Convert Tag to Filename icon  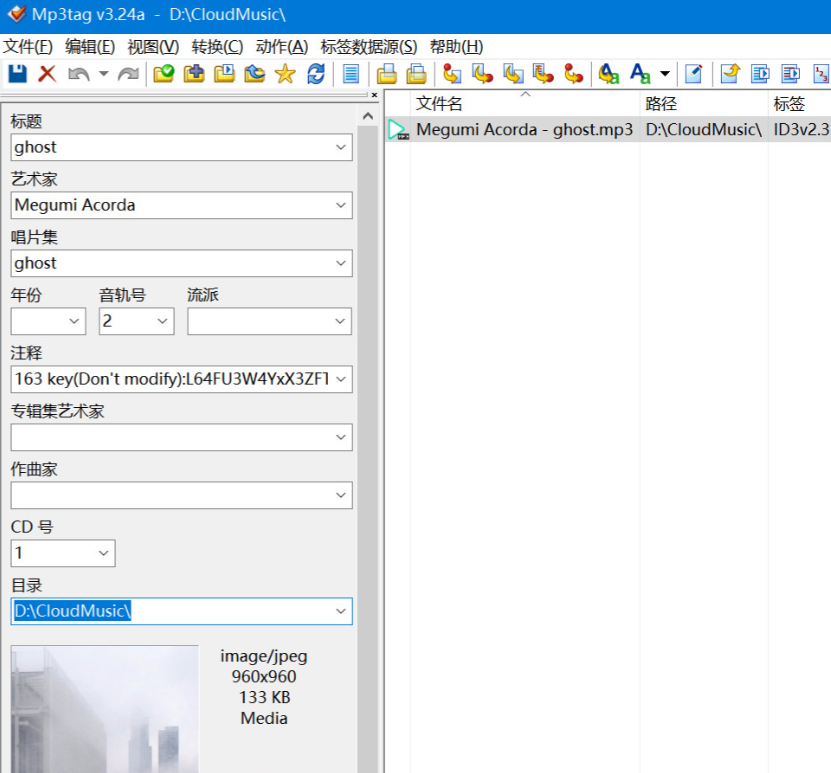pyautogui.click(x=452, y=74)
